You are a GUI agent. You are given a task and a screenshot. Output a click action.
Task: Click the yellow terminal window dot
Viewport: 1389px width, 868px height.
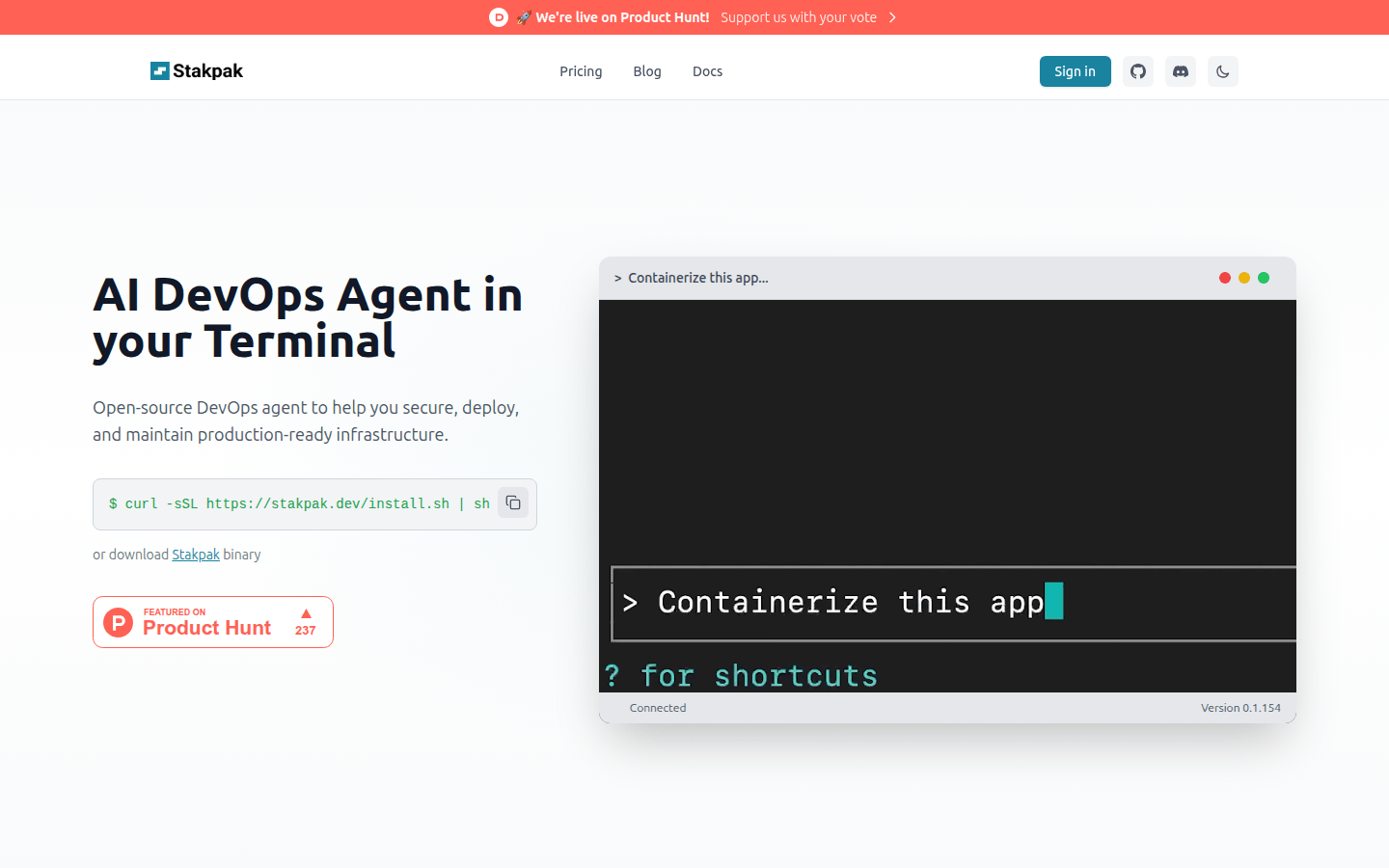click(x=1244, y=278)
